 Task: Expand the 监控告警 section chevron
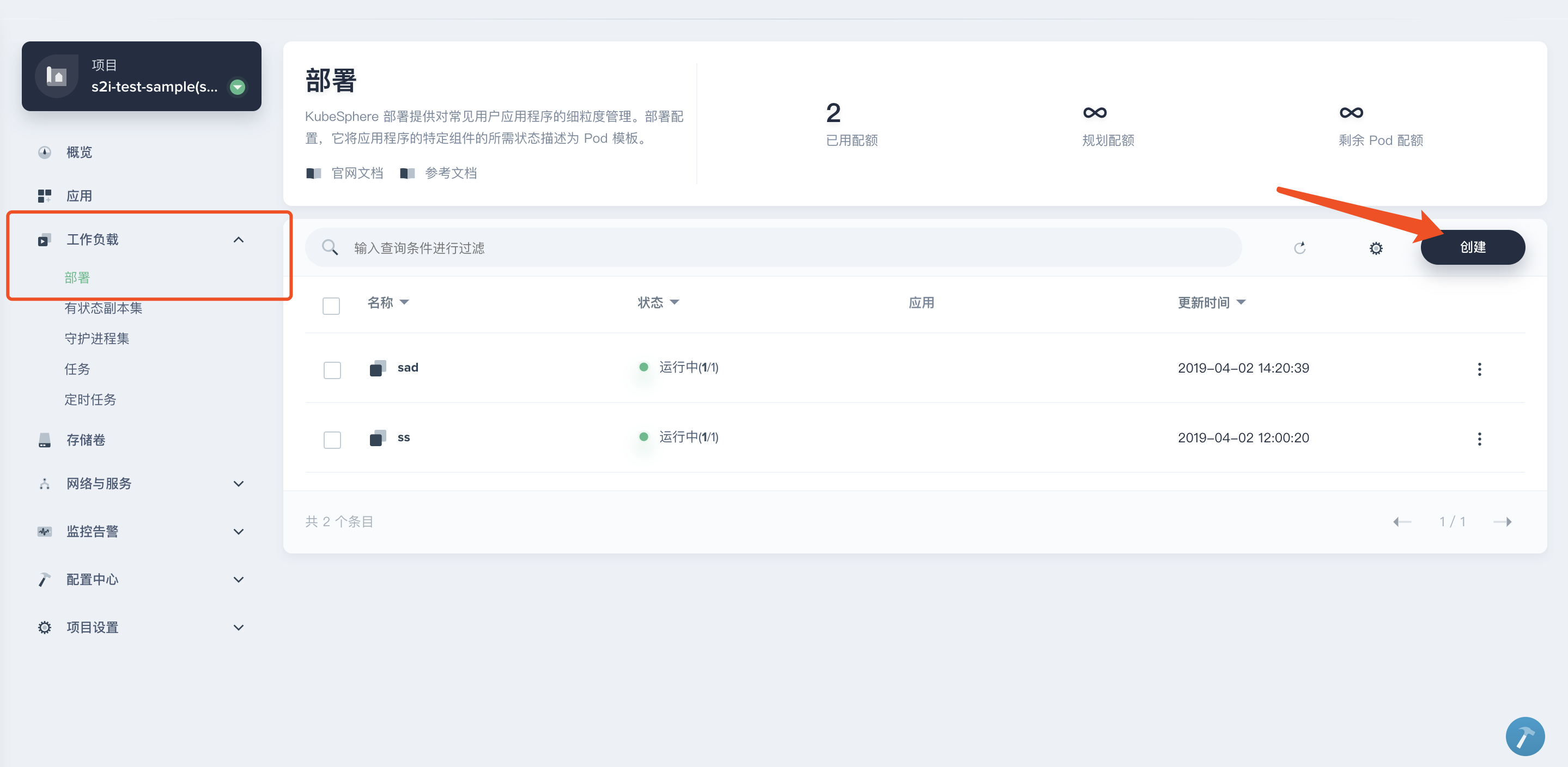(239, 532)
